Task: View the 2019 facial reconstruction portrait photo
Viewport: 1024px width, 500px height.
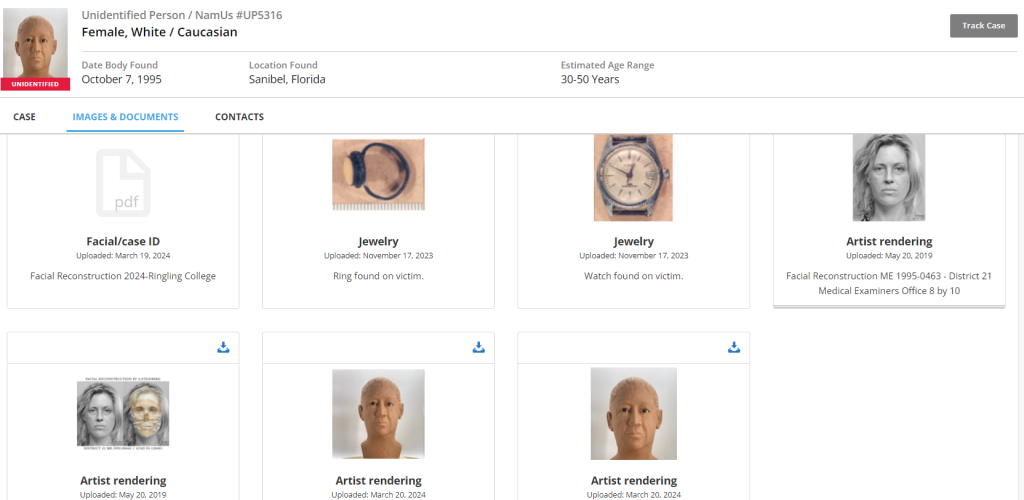Action: click(888, 177)
